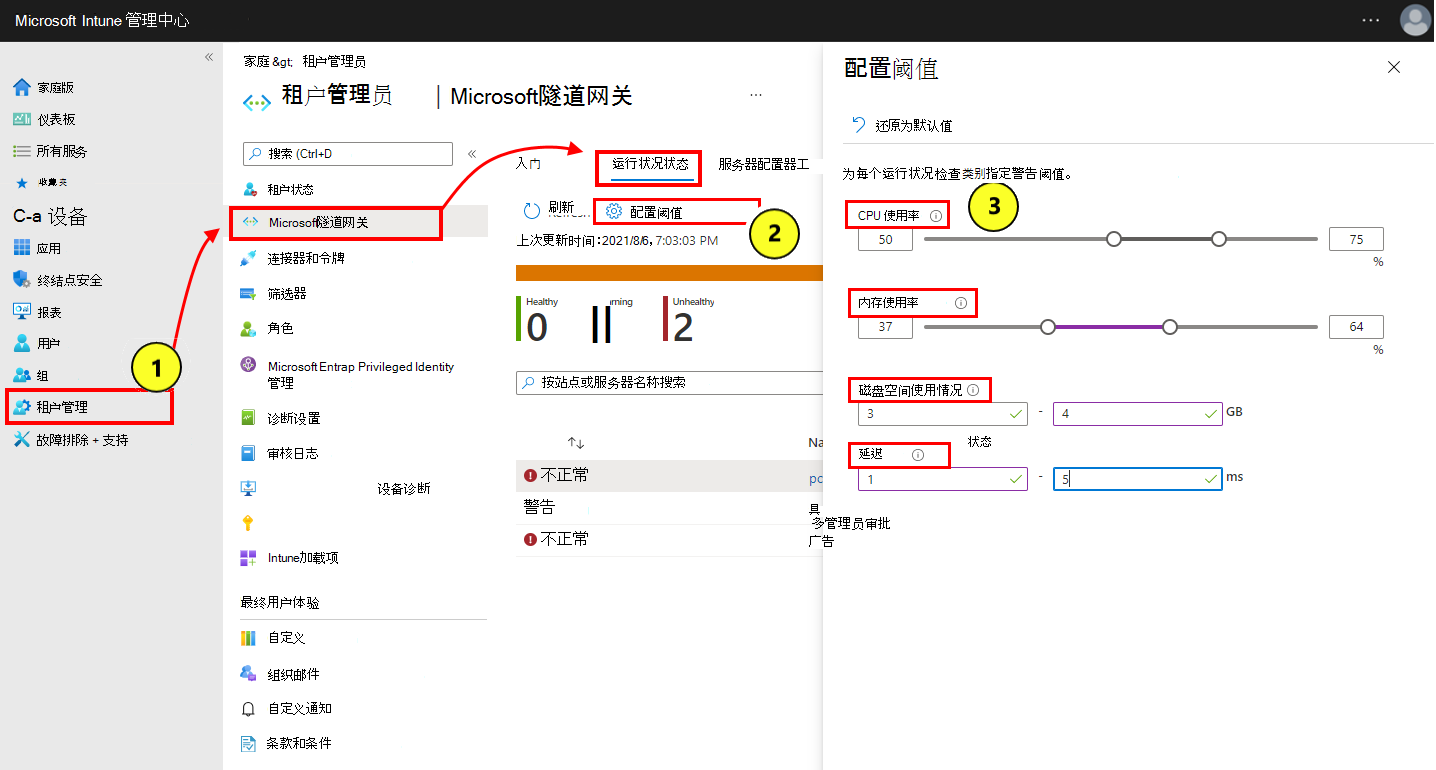This screenshot has height=770, width=1436.
Task: Click the CPU lower value field showing 50
Action: pyautogui.click(x=885, y=239)
